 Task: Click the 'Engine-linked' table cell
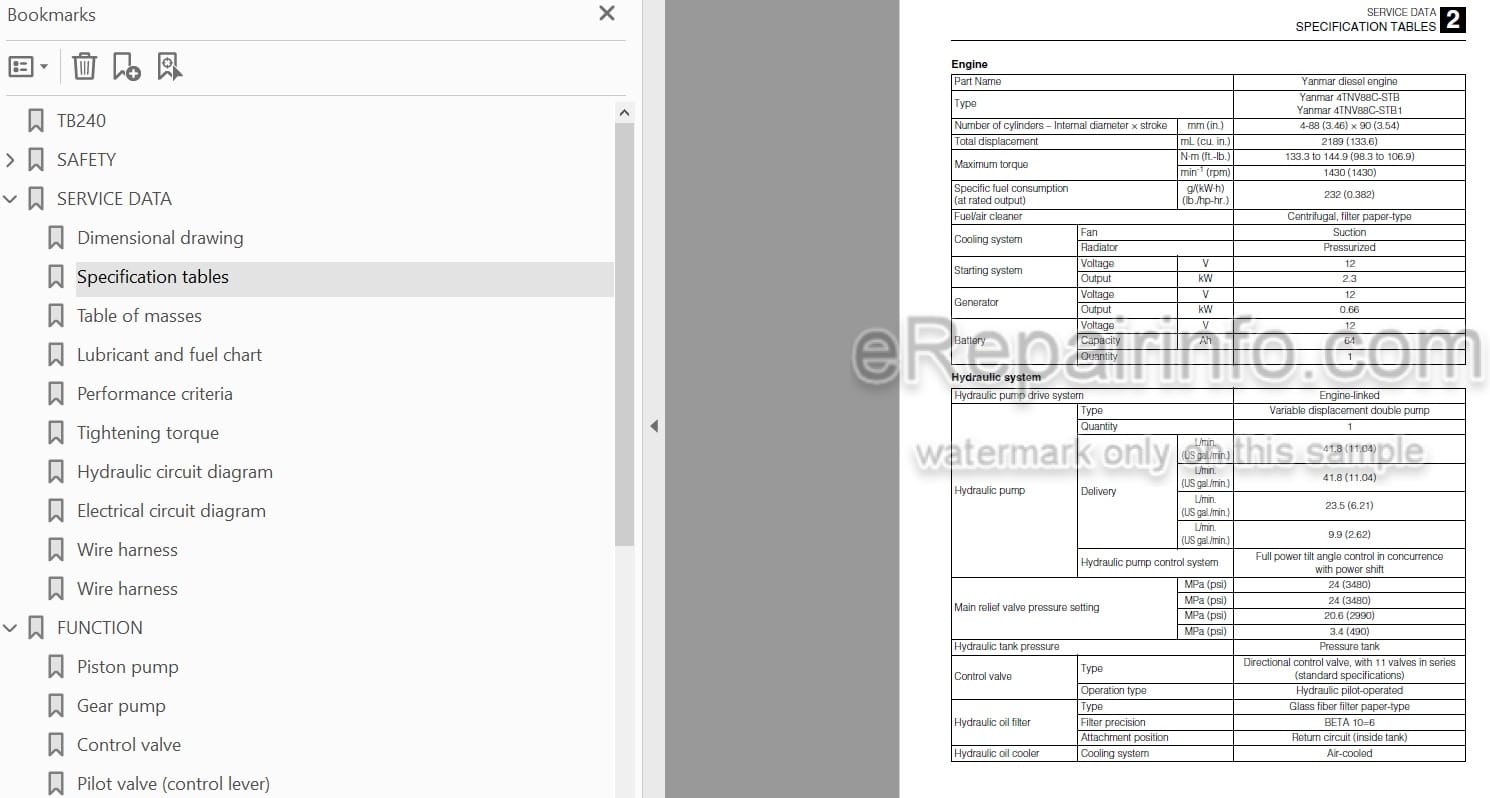[x=1349, y=396]
